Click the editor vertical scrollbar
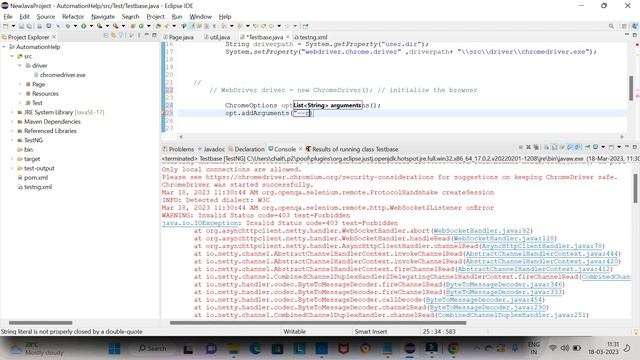 (x=631, y=87)
